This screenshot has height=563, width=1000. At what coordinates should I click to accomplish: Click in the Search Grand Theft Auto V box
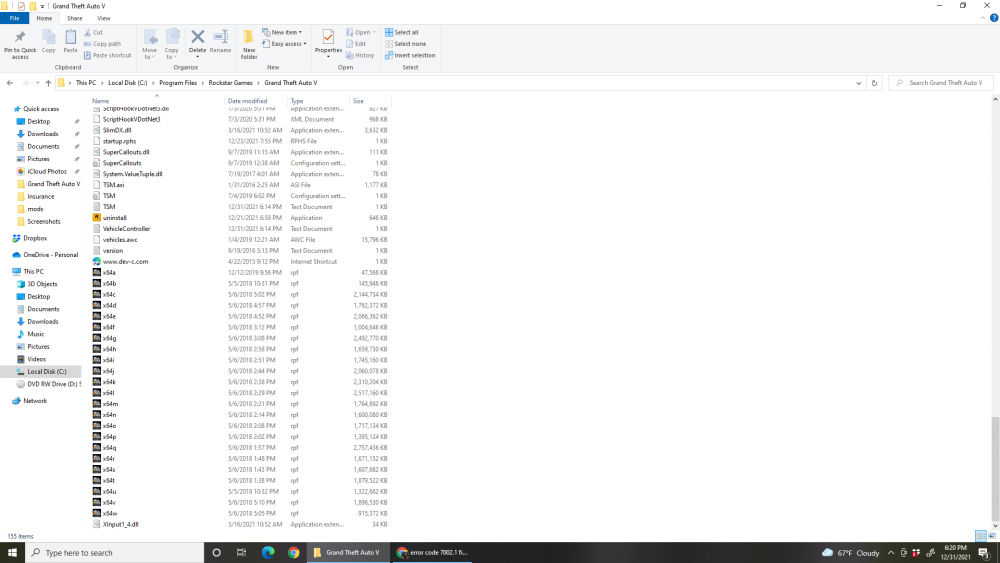click(x=941, y=83)
